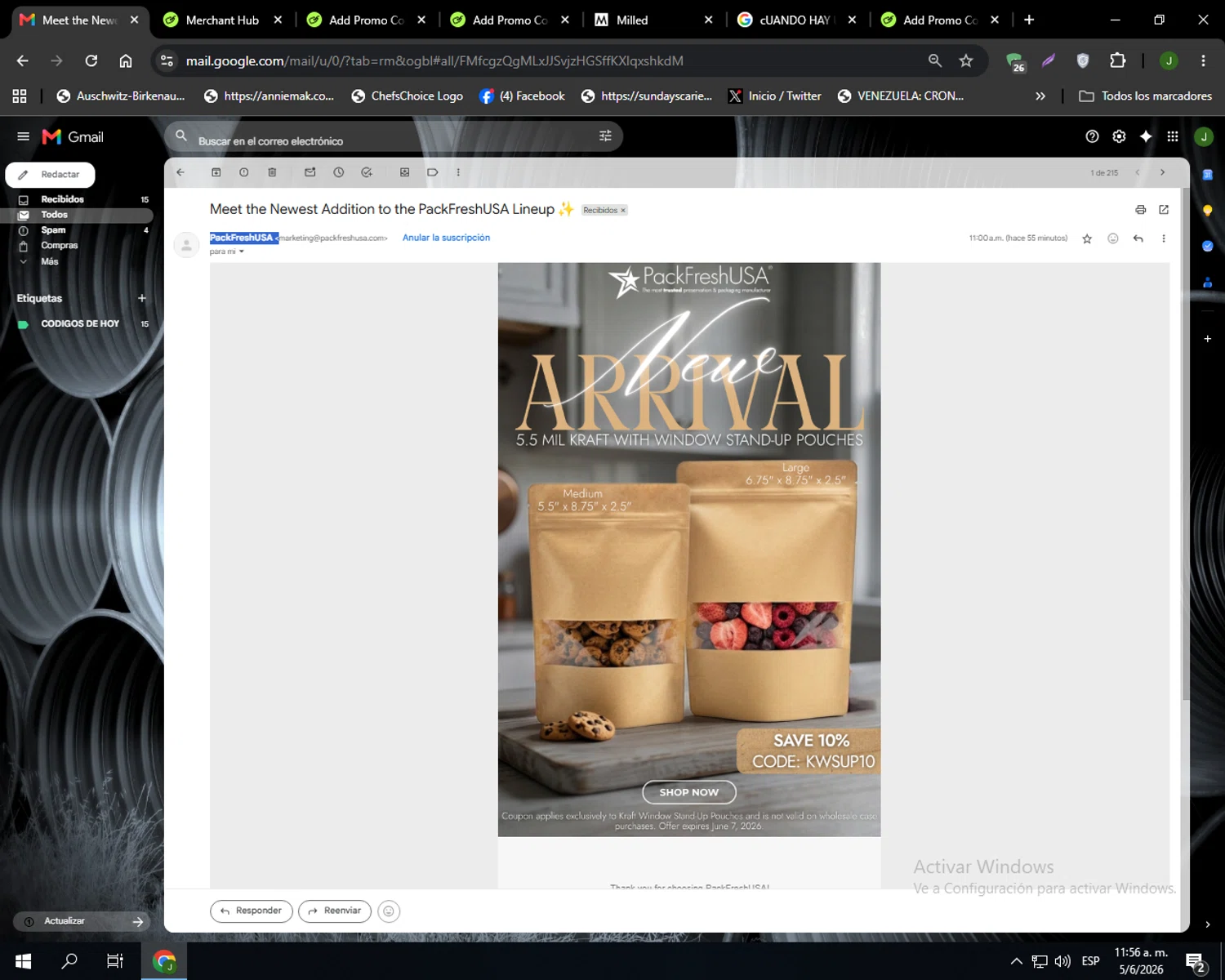Click the Move to folder icon
Image resolution: width=1225 pixels, height=980 pixels.
pos(404,172)
